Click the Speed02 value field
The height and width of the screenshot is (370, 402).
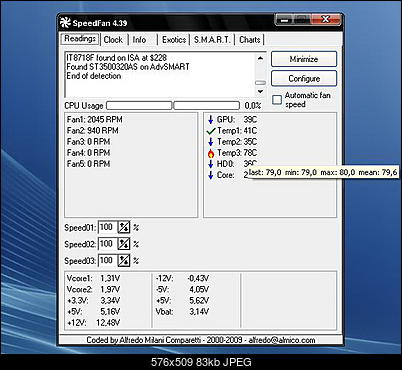pos(108,244)
